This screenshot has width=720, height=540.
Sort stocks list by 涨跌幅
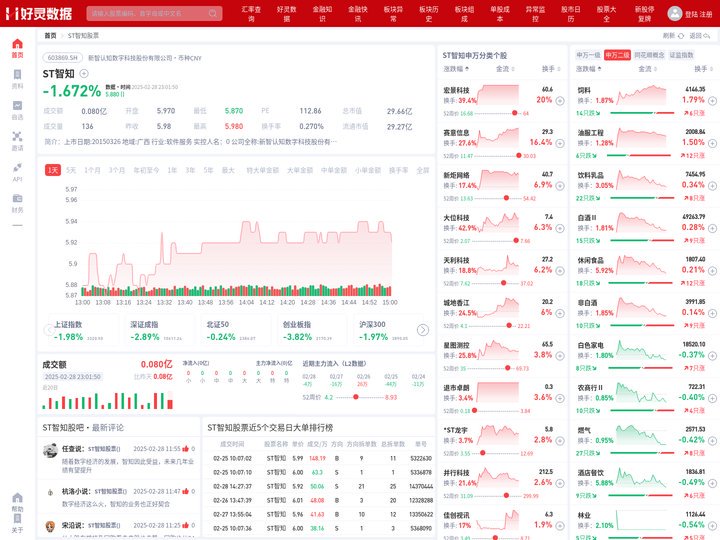456,69
